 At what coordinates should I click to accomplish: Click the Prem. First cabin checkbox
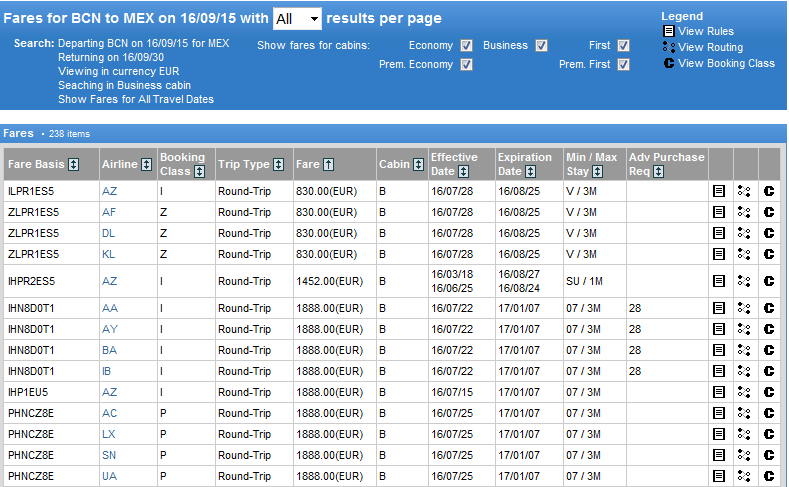(623, 65)
